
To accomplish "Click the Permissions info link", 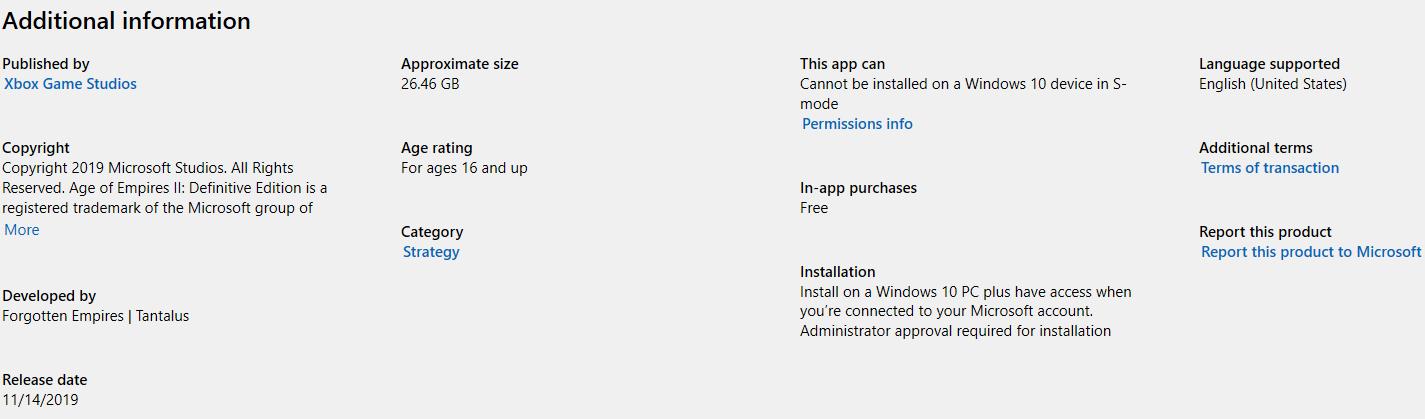I will pyautogui.click(x=857, y=124).
